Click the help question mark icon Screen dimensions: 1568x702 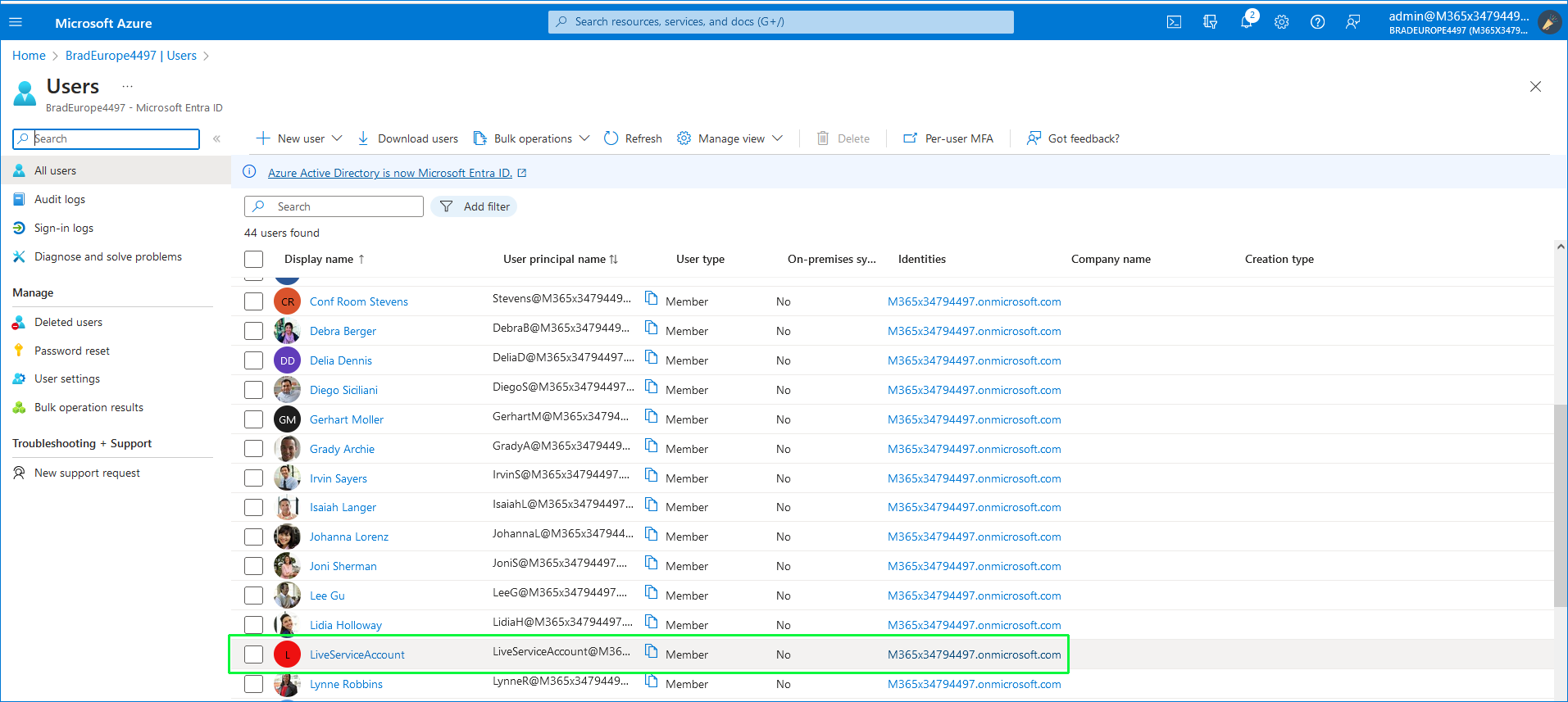(x=1317, y=22)
